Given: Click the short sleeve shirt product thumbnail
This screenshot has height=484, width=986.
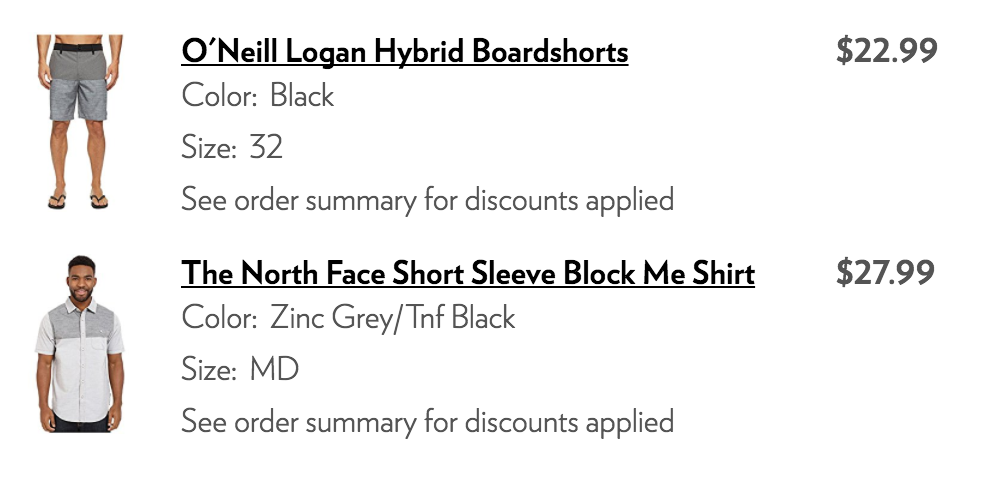Looking at the screenshot, I should point(79,343).
